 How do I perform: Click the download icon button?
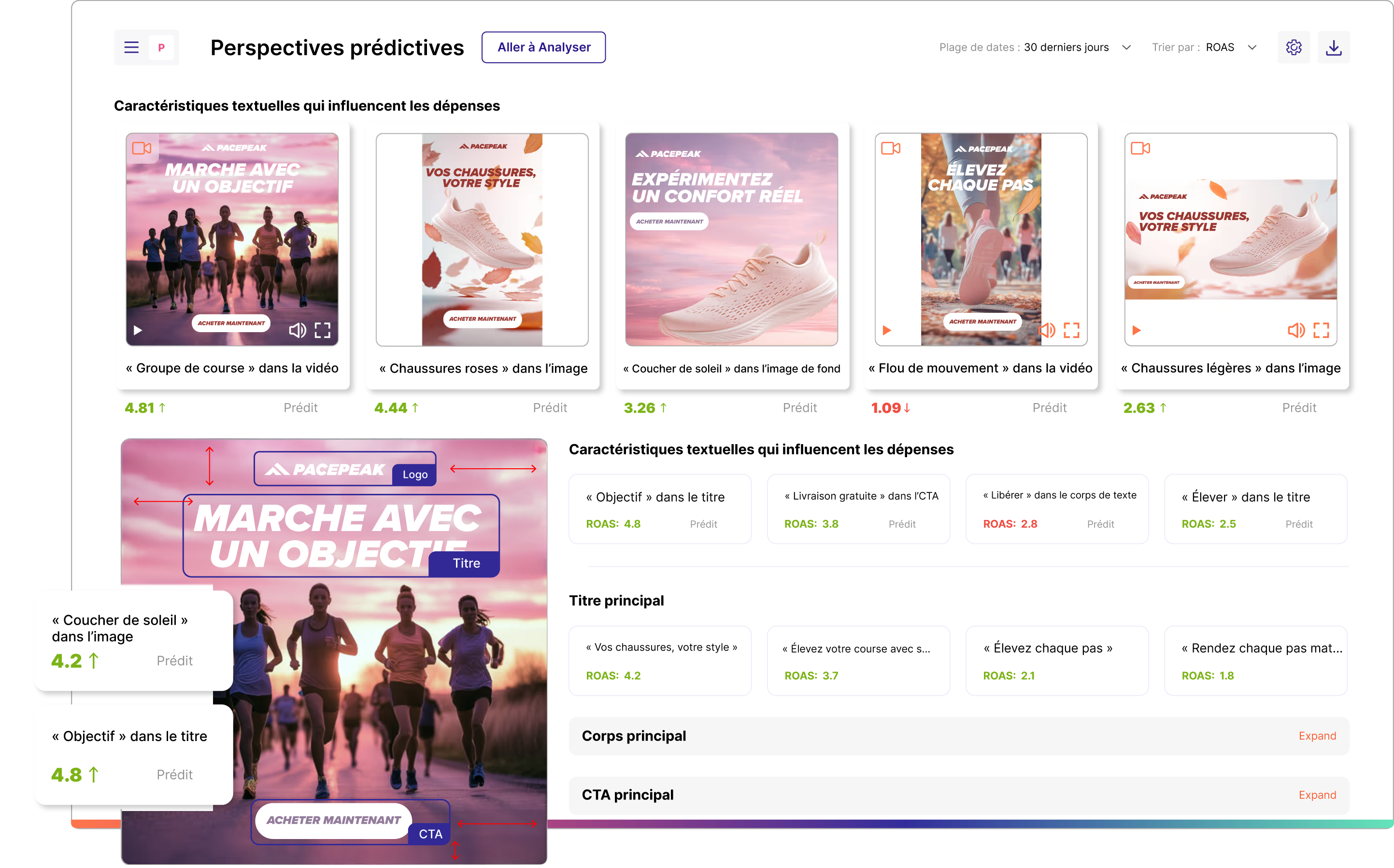pos(1333,47)
